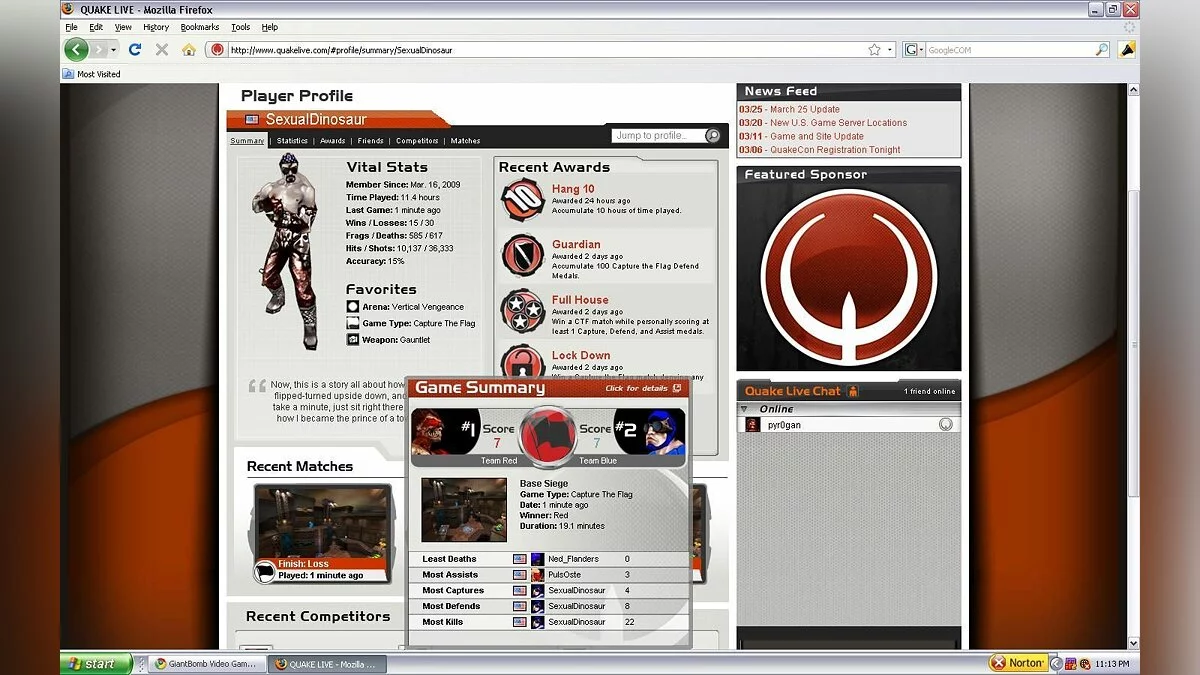Click the Lock Down award badge icon
This screenshot has width=1200, height=675.
click(x=522, y=363)
